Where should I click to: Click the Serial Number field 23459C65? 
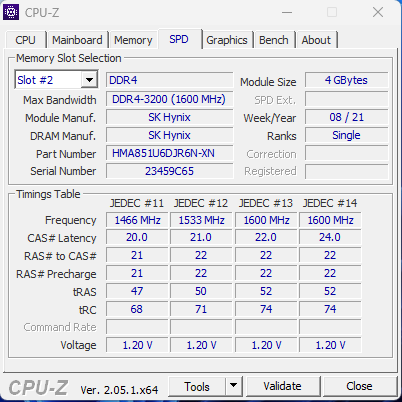[170, 171]
